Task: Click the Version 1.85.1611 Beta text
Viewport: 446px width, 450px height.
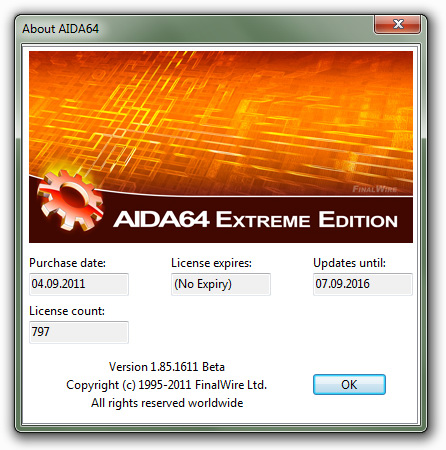Action: pyautogui.click(x=167, y=367)
